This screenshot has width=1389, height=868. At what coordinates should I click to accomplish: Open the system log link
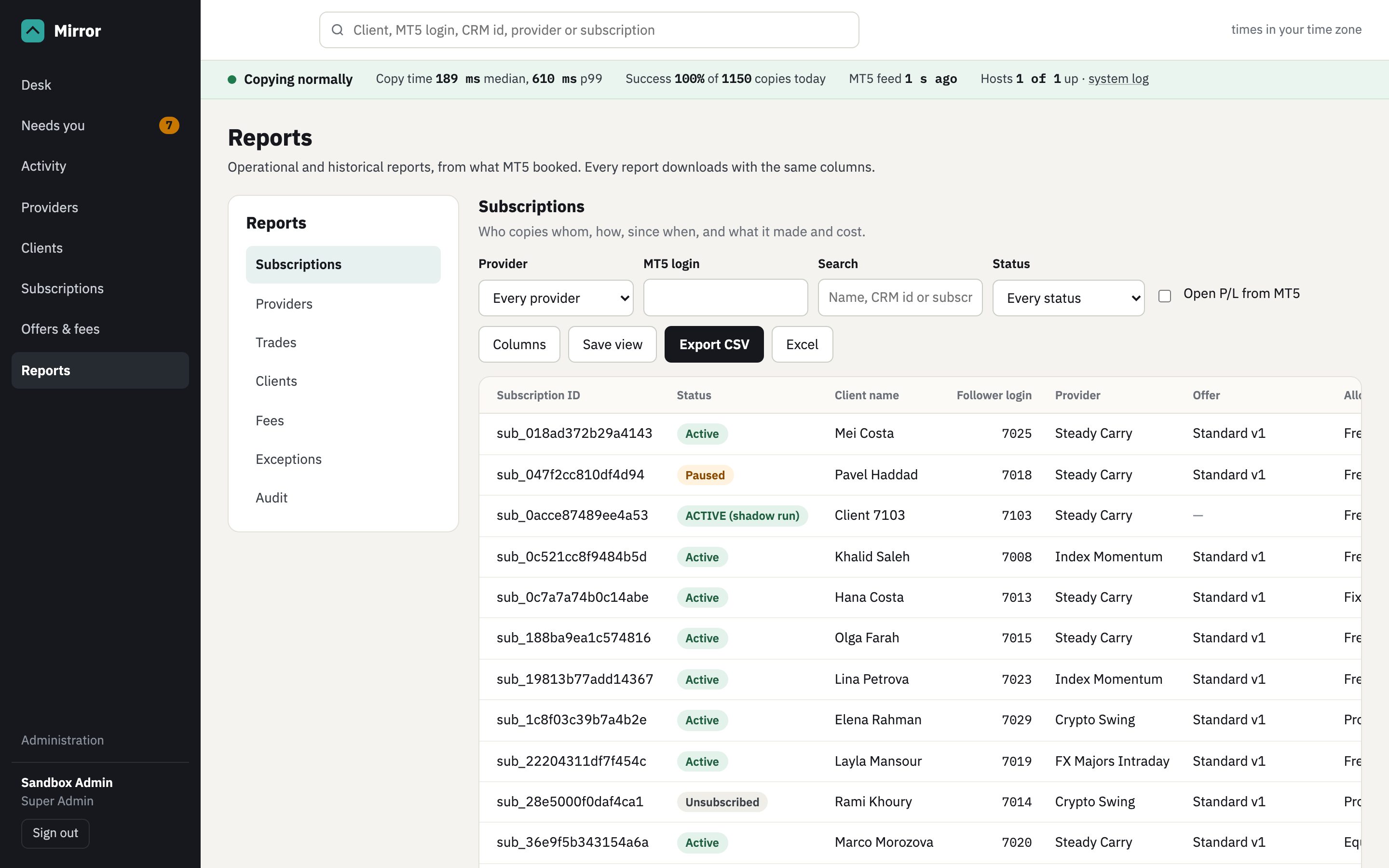click(1118, 79)
